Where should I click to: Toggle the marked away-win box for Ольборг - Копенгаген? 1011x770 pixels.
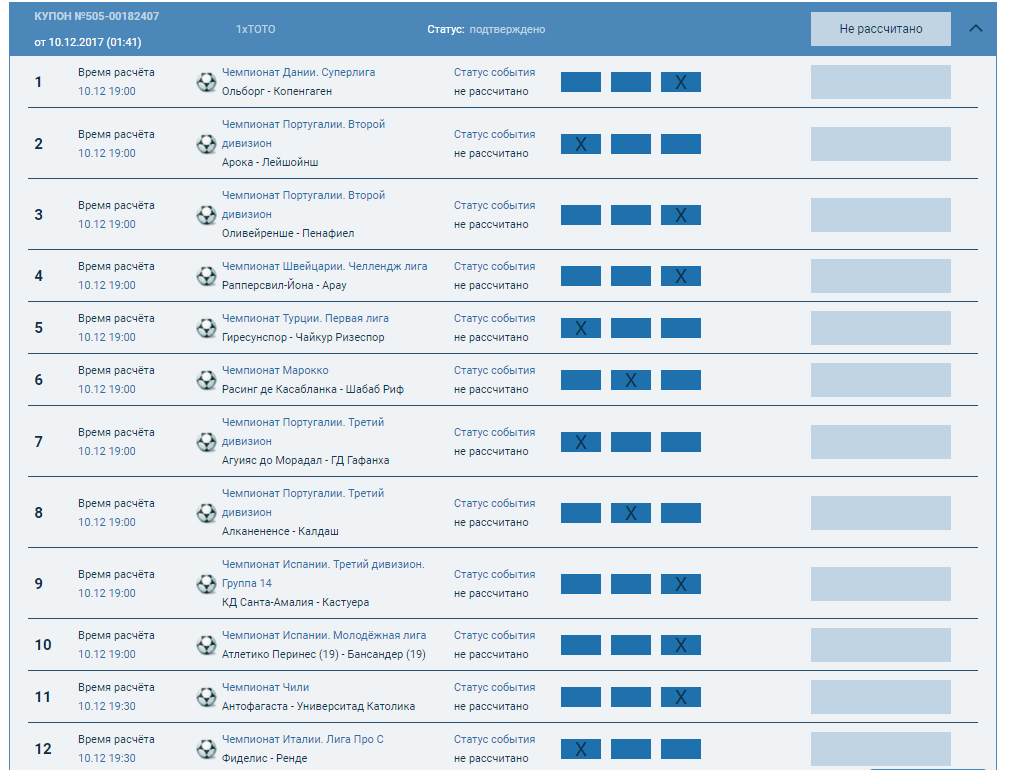point(680,82)
